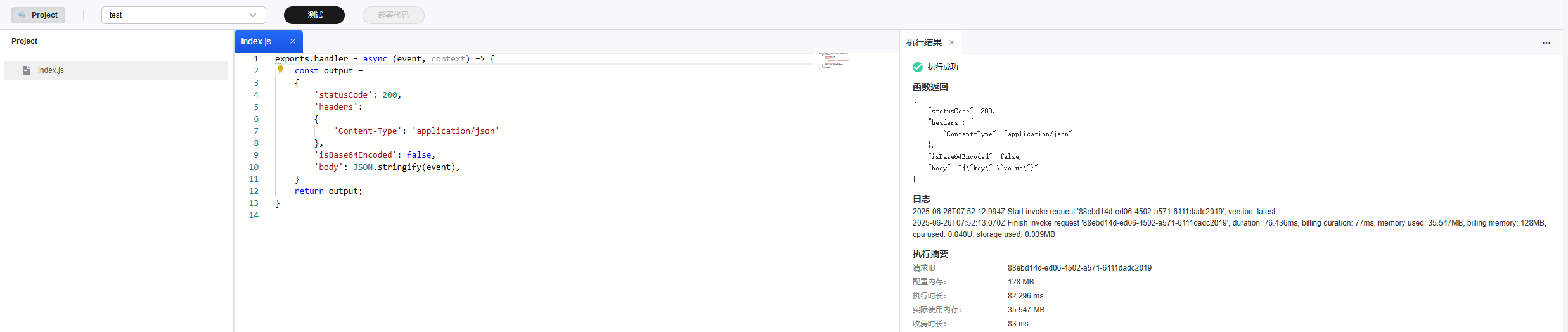Screen dimensions: 1568x332
Task: Click the 日志 heading
Action: click(x=922, y=199)
